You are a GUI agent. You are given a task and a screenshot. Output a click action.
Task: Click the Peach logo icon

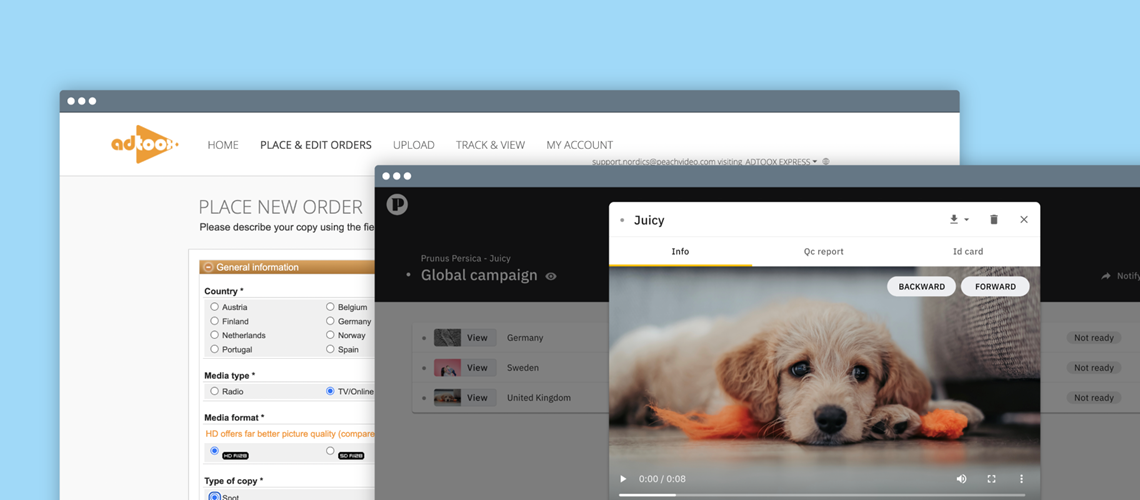397,205
